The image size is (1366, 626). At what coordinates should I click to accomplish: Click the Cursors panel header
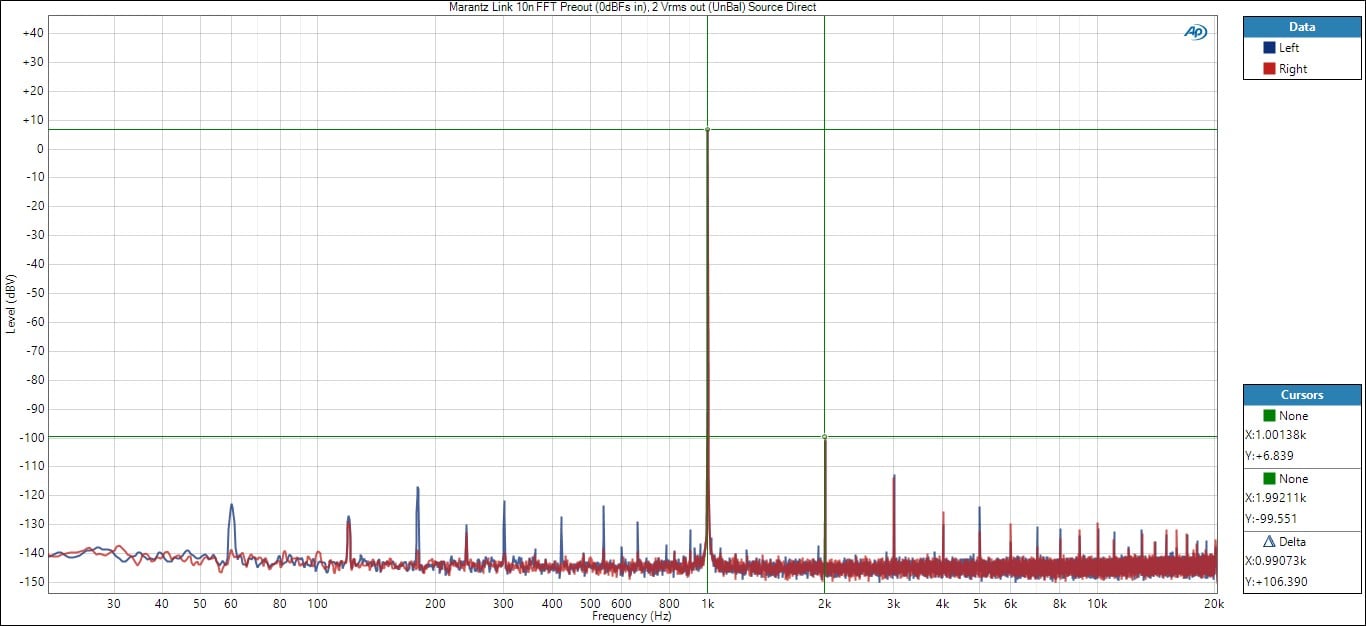(1302, 395)
